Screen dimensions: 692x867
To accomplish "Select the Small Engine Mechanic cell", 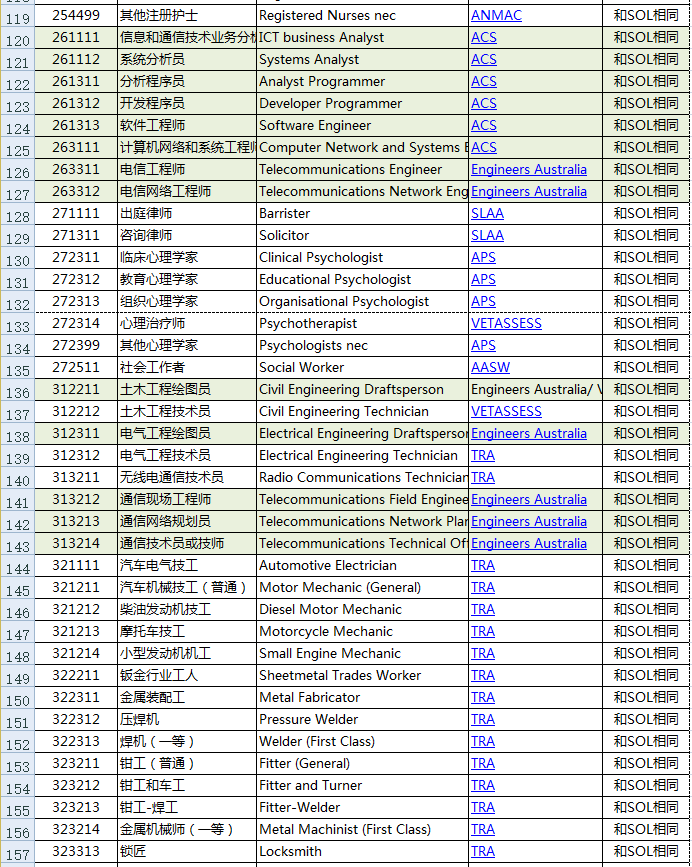I will coord(363,654).
